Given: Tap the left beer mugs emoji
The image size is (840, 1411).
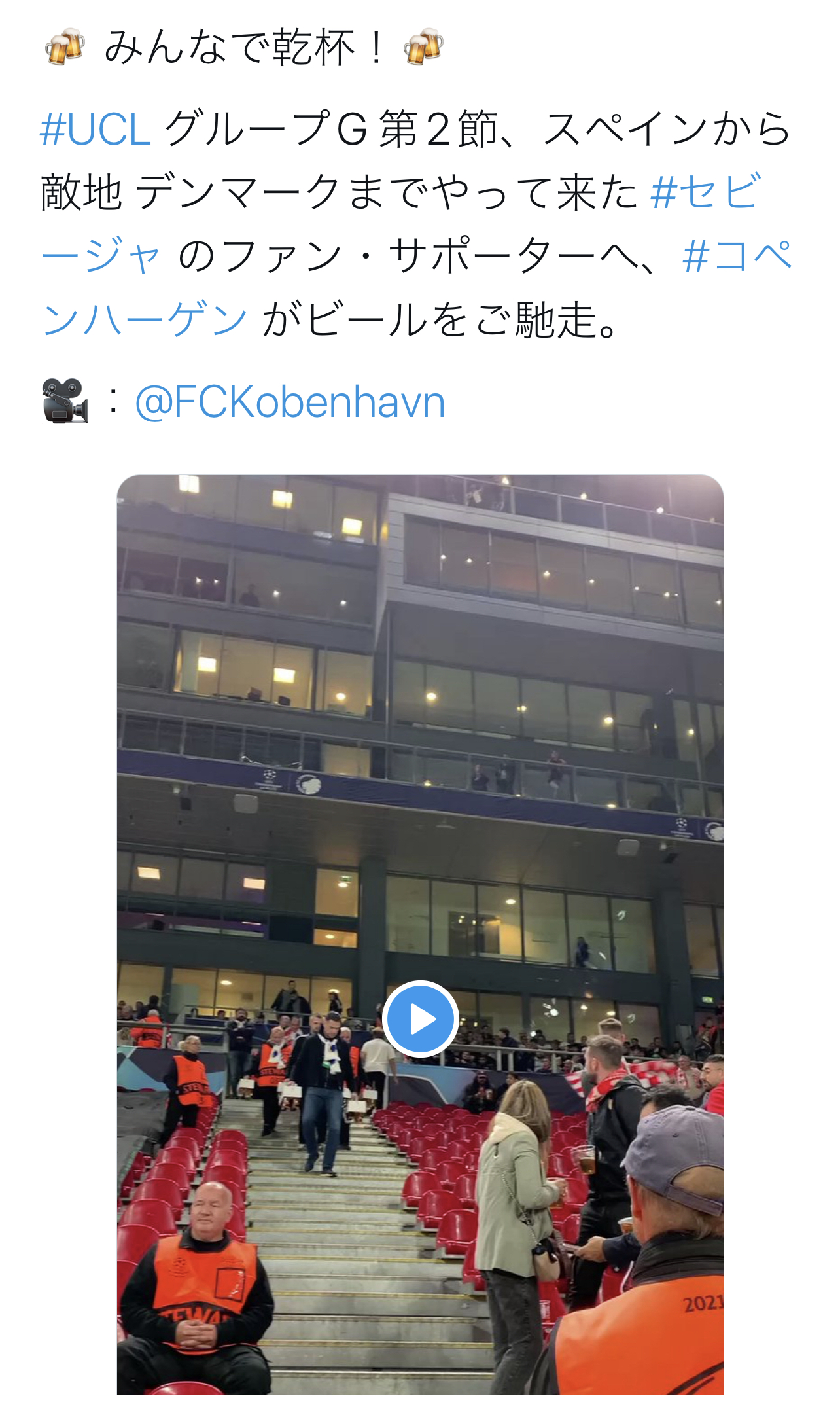Looking at the screenshot, I should point(65,47).
